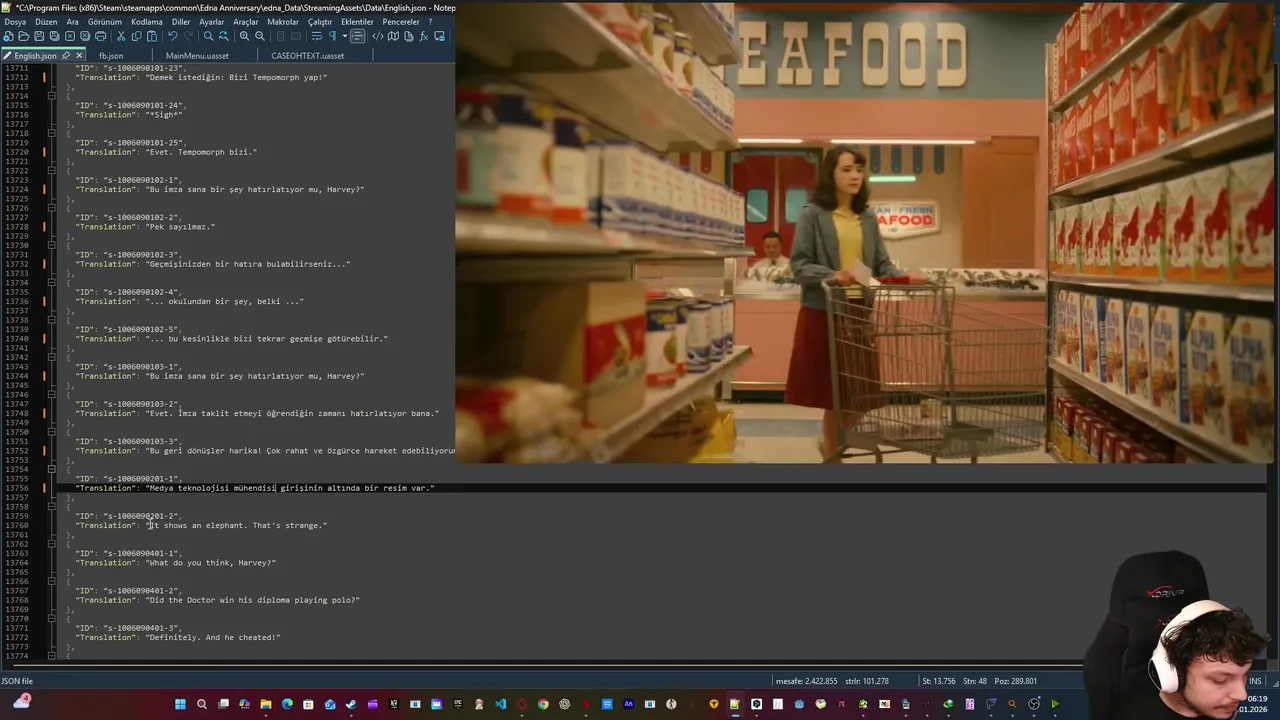Switch to the CASEOHTEXT.uasset tab
This screenshot has height=720, width=1280.
click(307, 56)
